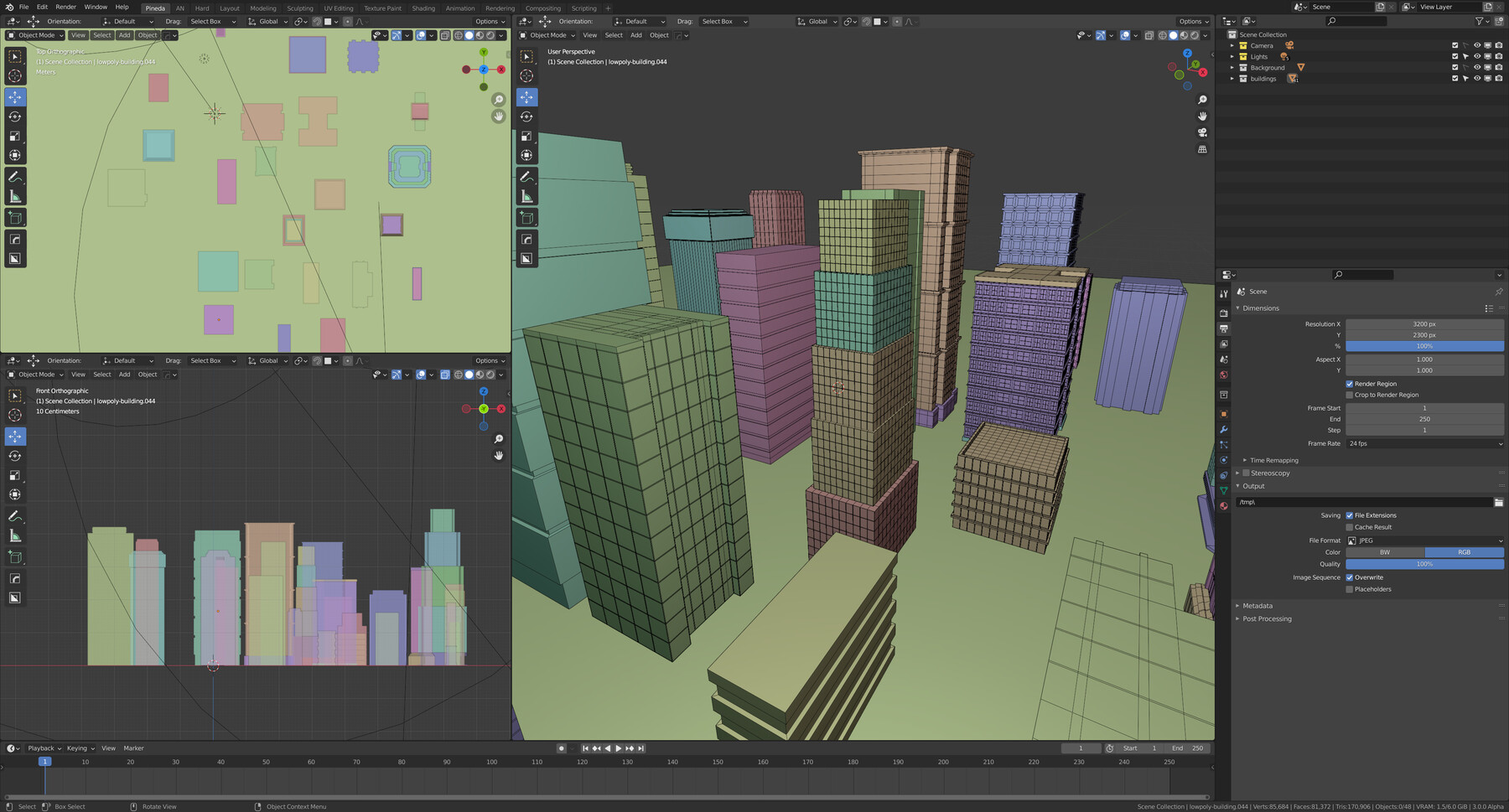
Task: Open the Render menu in the top bar
Action: point(65,7)
